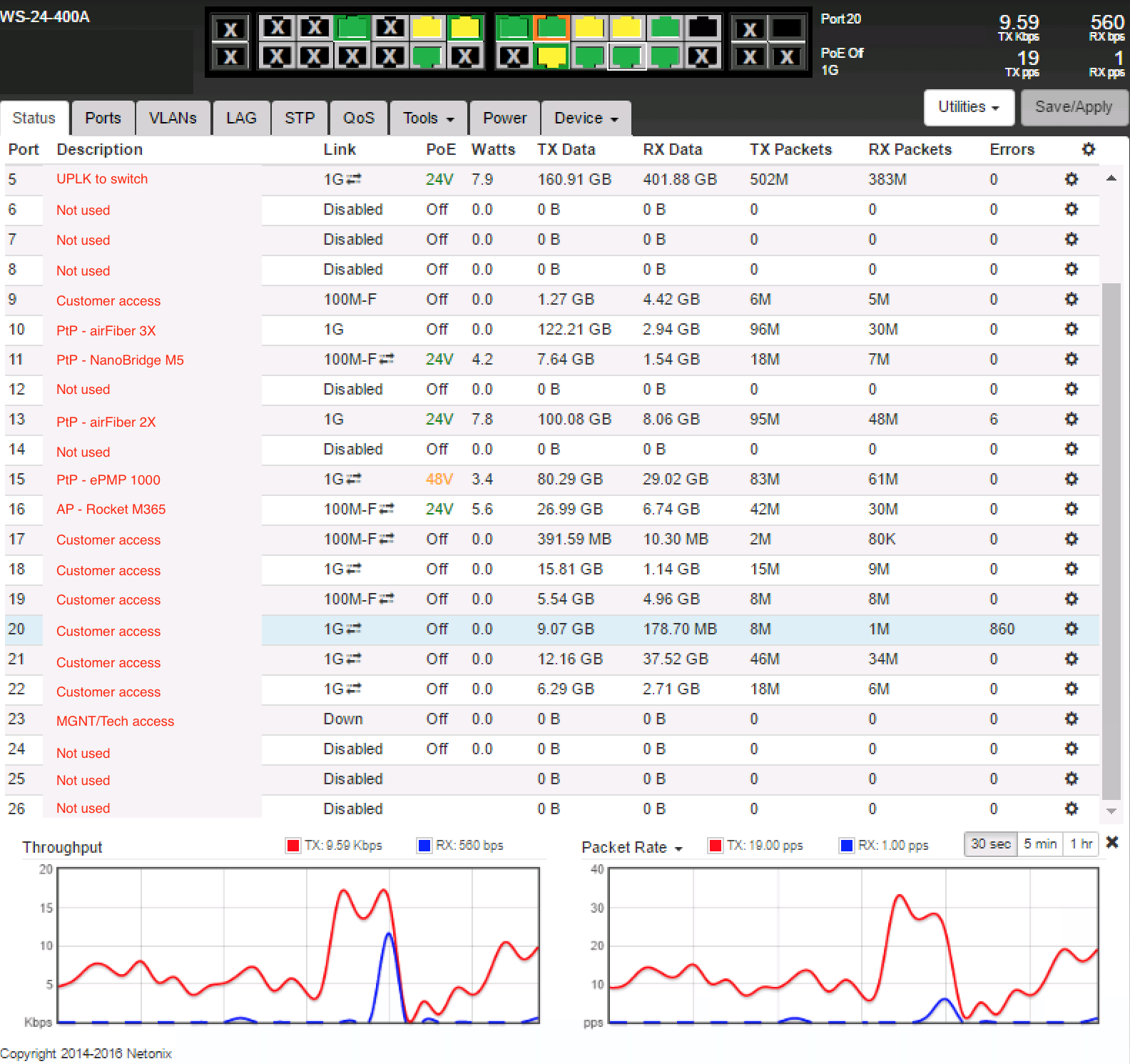Select the orange-bordered port in port diagram

(551, 28)
